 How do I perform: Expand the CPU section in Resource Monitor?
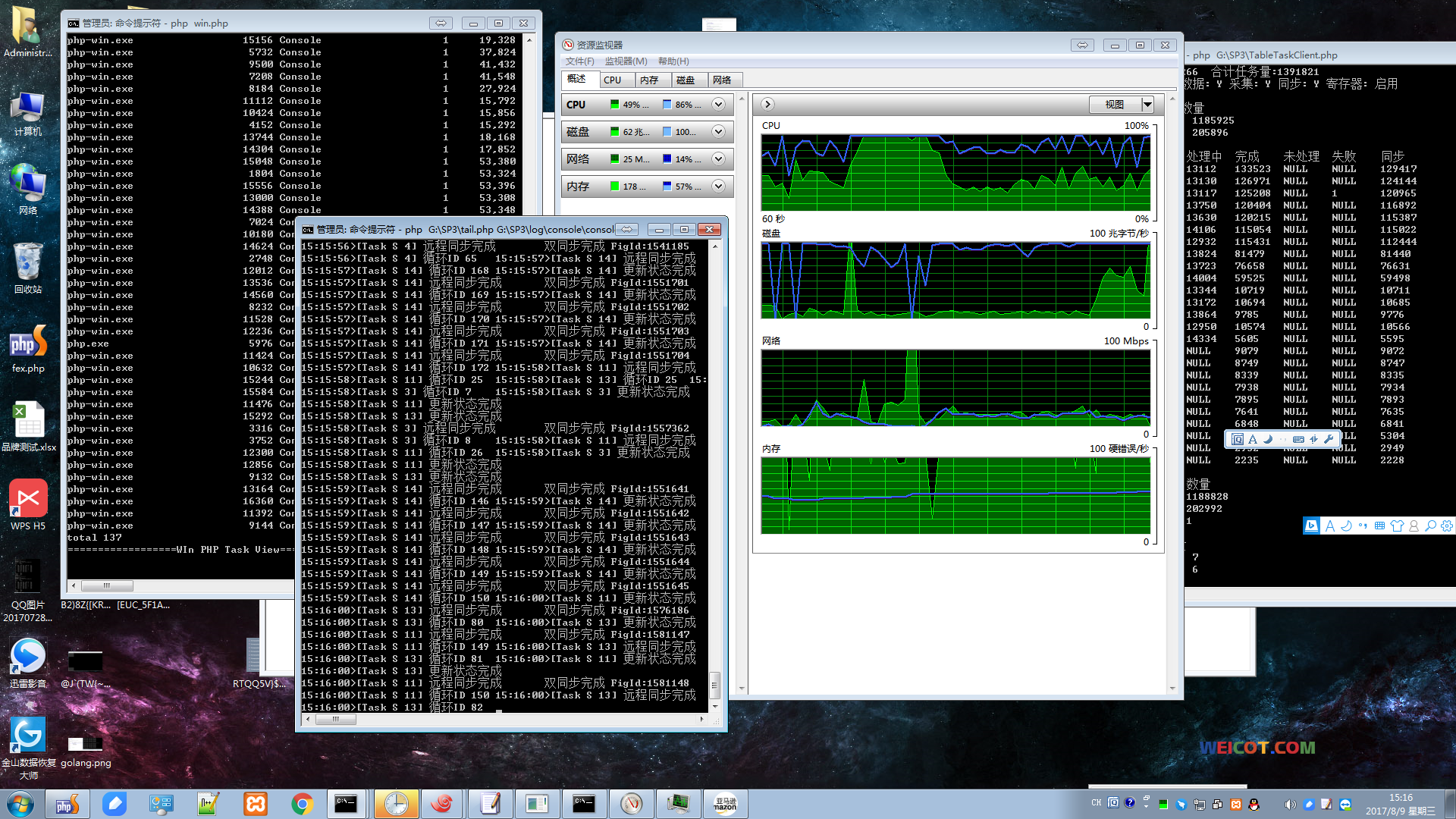[718, 105]
